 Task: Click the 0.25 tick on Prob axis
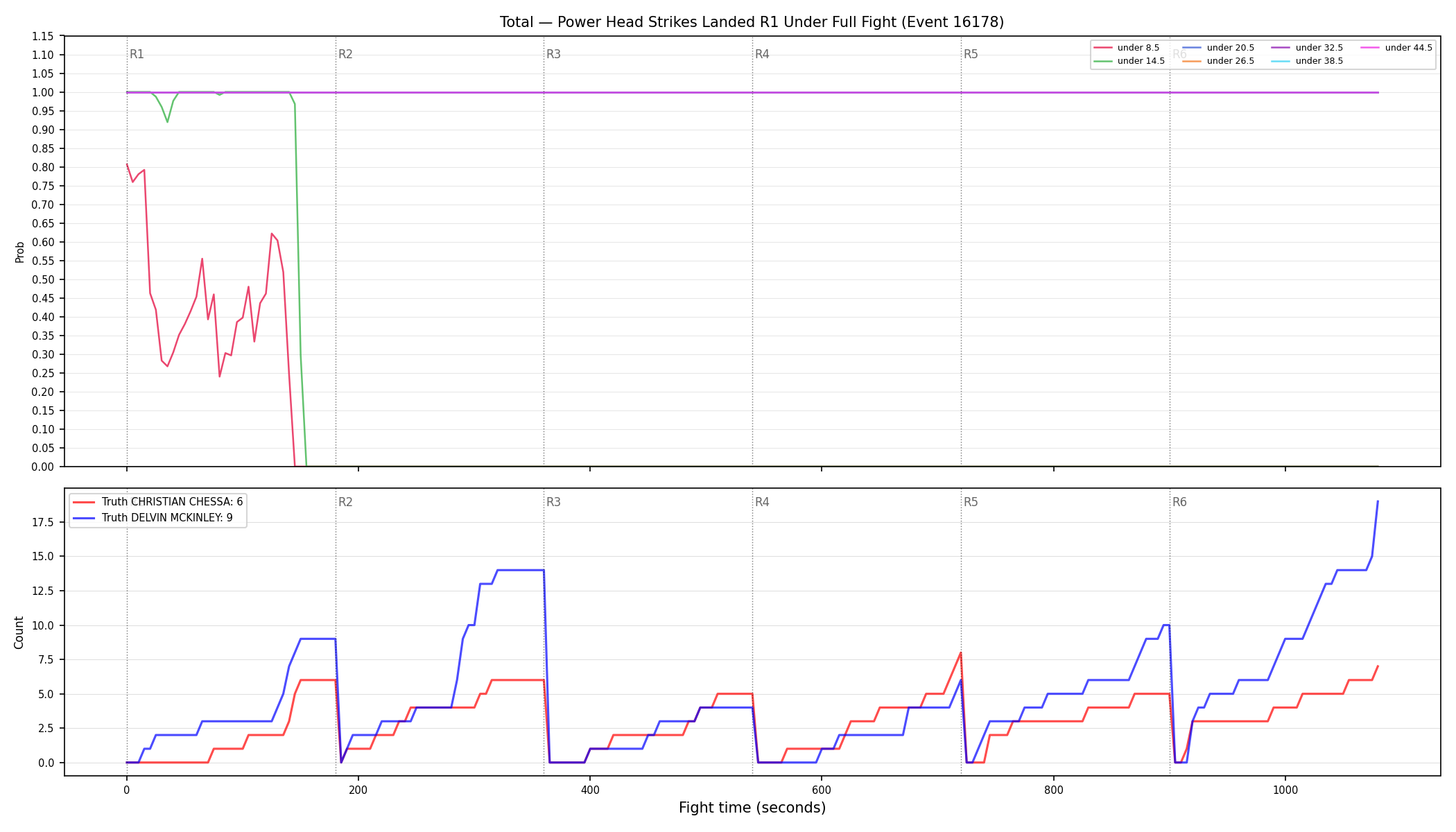click(x=43, y=373)
